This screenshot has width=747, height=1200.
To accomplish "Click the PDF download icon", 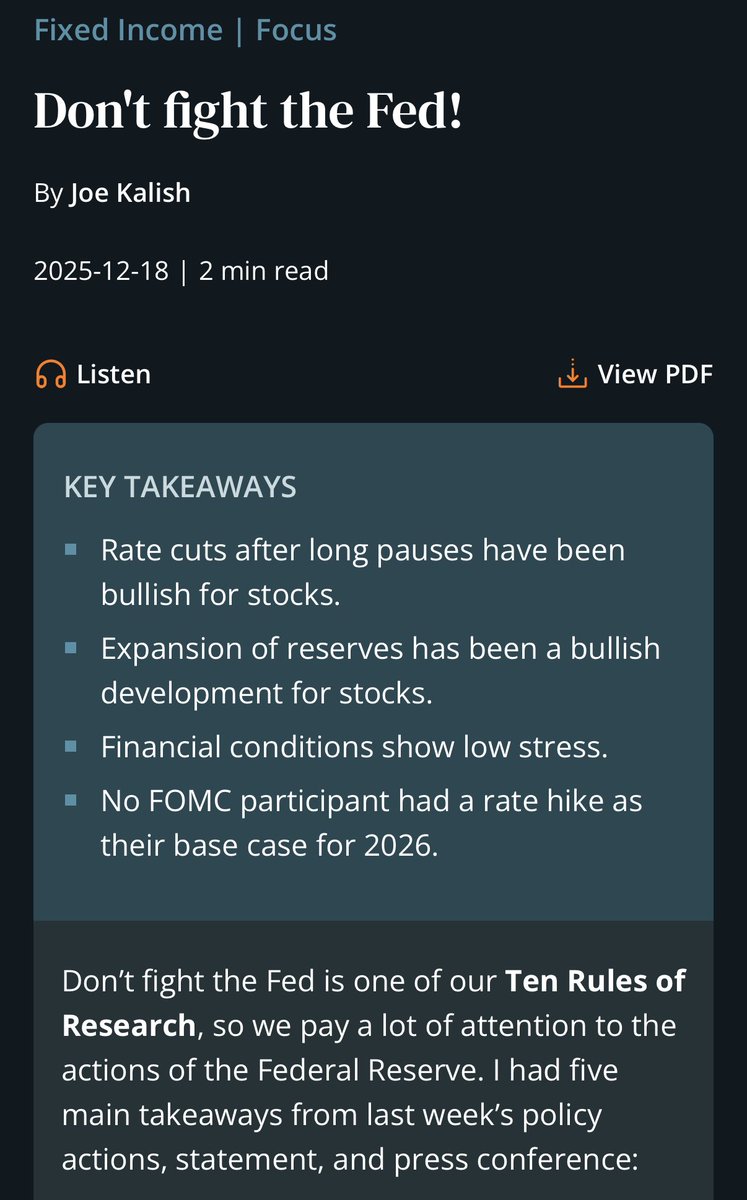I will click(x=571, y=375).
